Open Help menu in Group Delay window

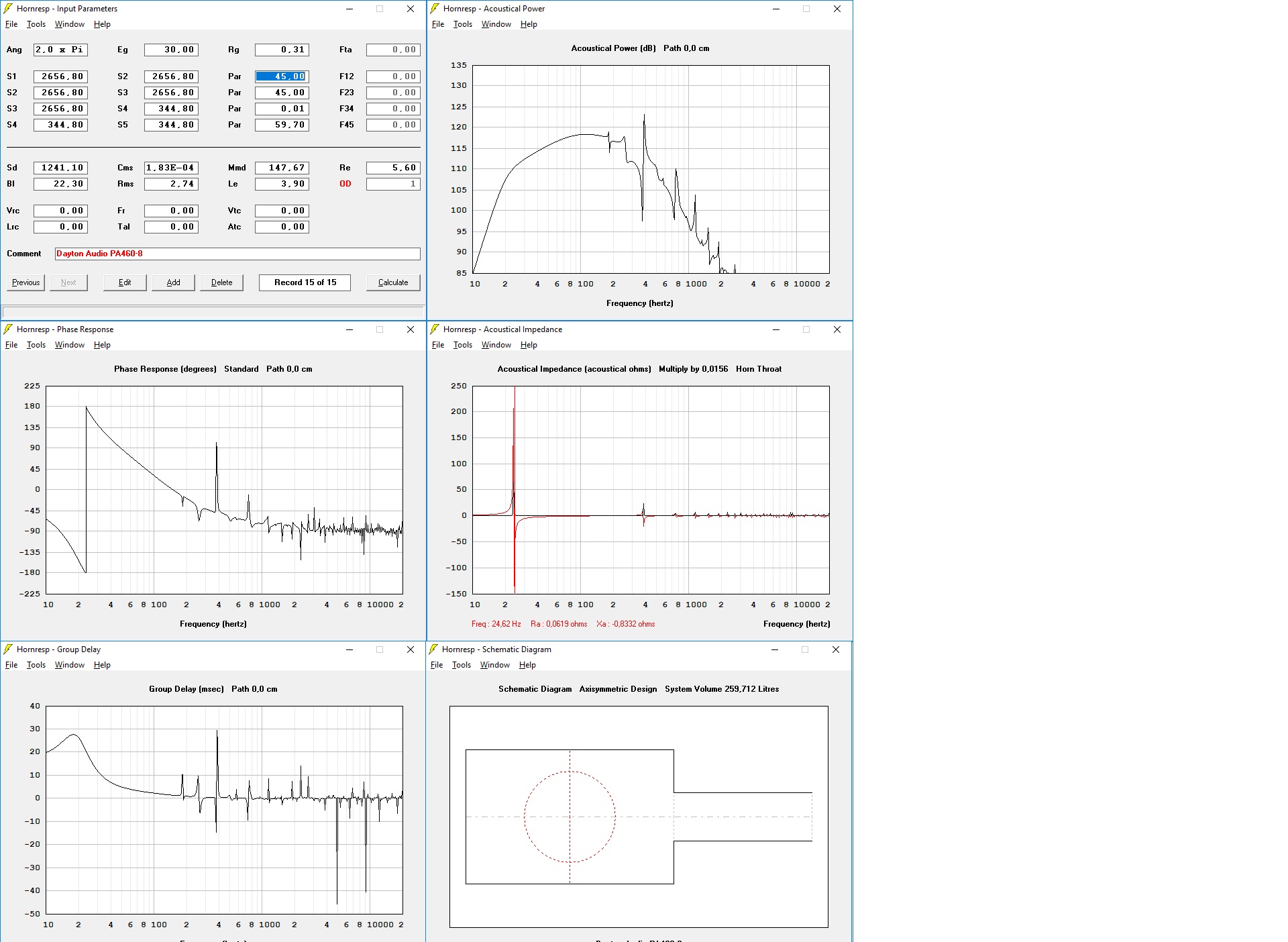[x=102, y=665]
